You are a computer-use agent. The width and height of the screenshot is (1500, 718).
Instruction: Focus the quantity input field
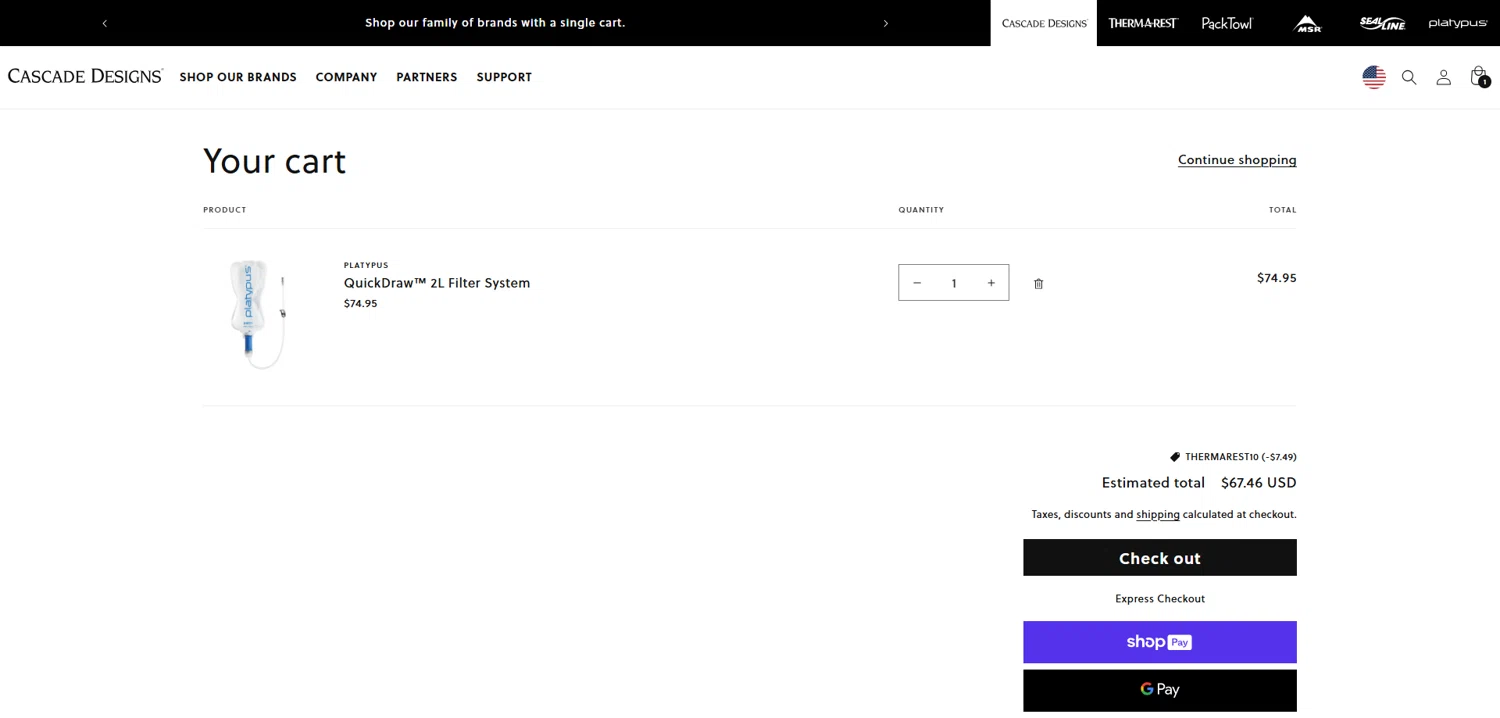(x=954, y=283)
